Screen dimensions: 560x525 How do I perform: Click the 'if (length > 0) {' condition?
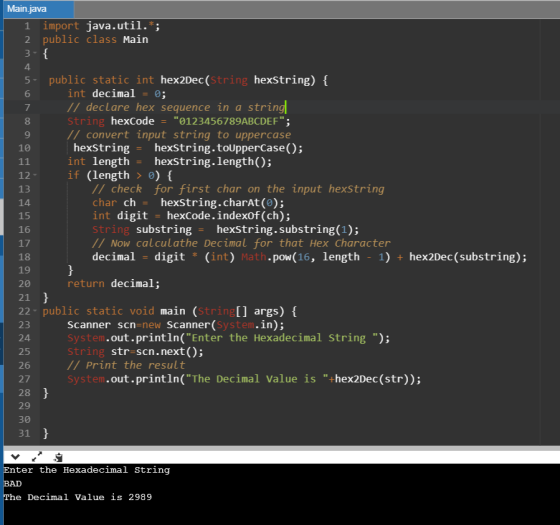click(x=120, y=175)
